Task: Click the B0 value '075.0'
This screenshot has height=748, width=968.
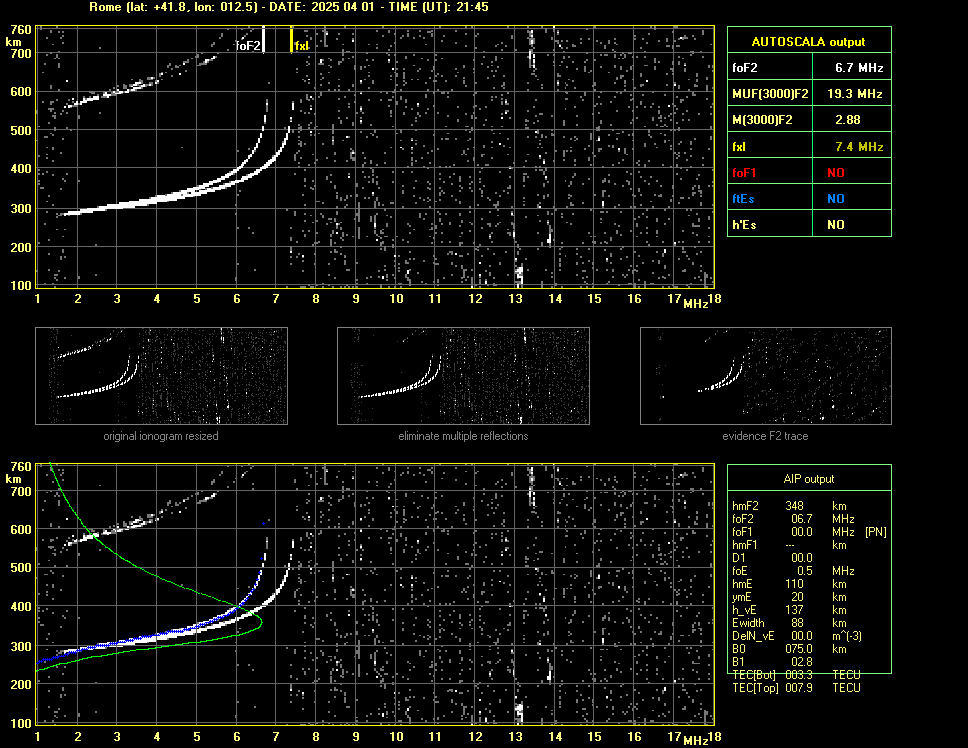Action: click(799, 649)
